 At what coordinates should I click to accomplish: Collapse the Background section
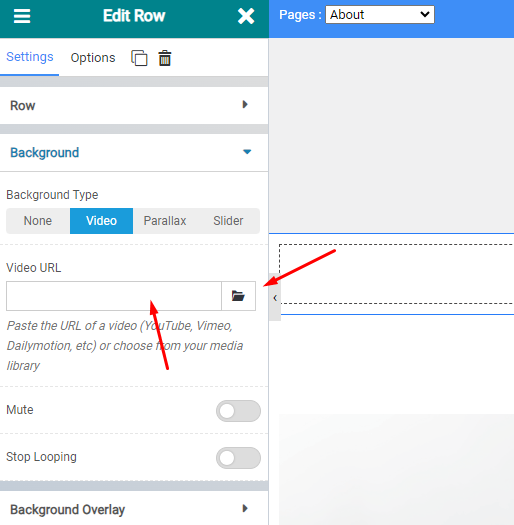click(x=134, y=153)
